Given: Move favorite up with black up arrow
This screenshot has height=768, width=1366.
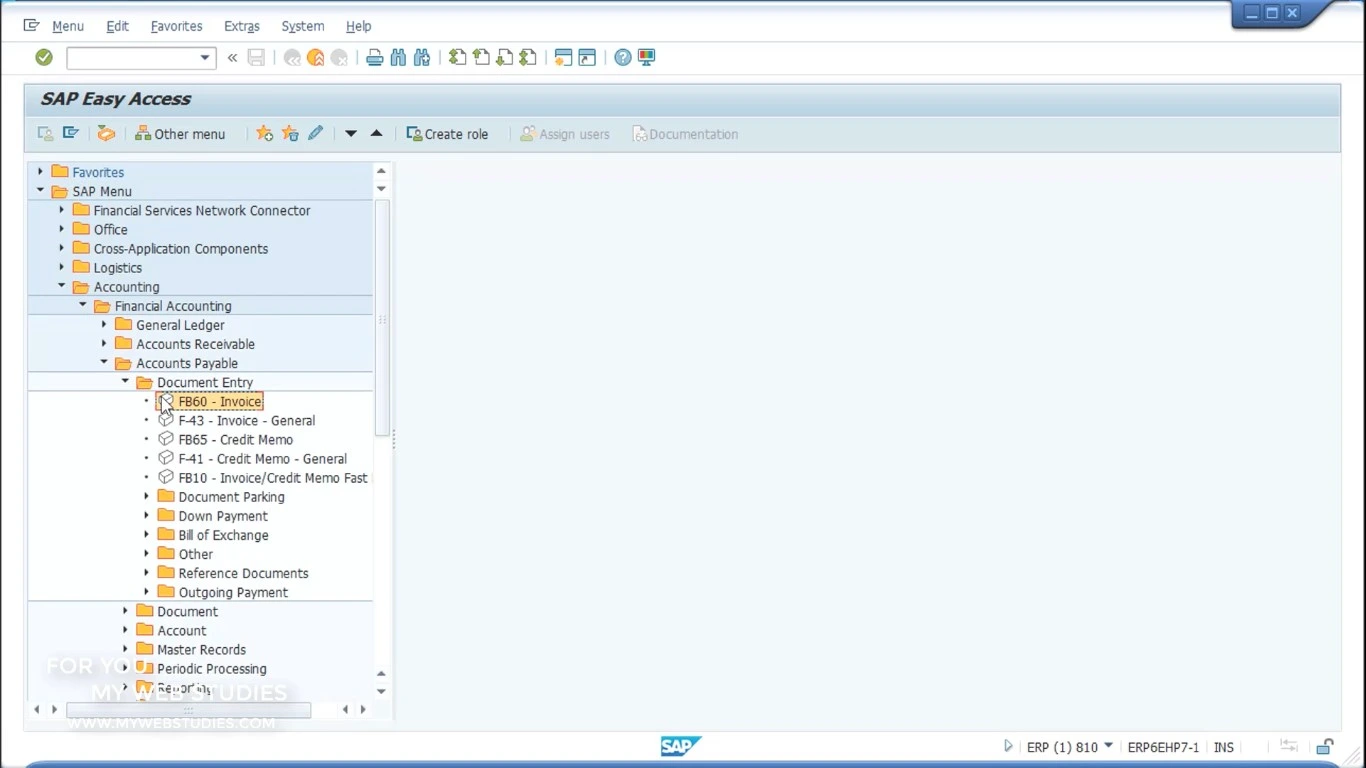Looking at the screenshot, I should [376, 134].
